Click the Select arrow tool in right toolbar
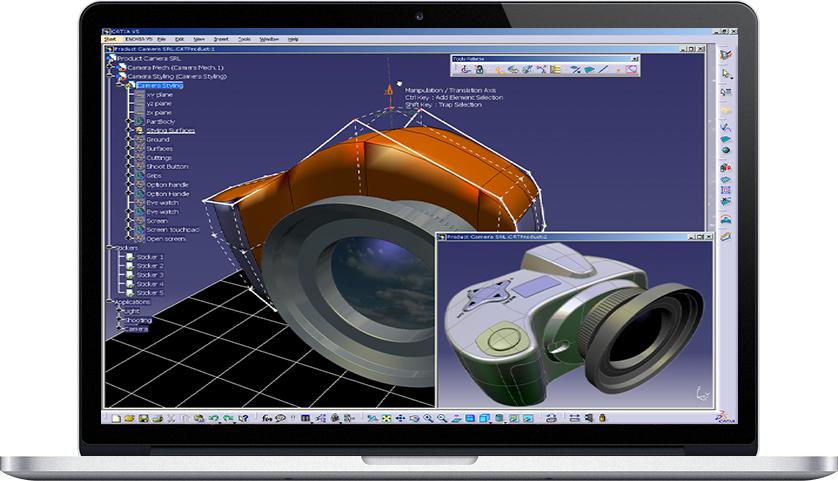 pos(726,73)
